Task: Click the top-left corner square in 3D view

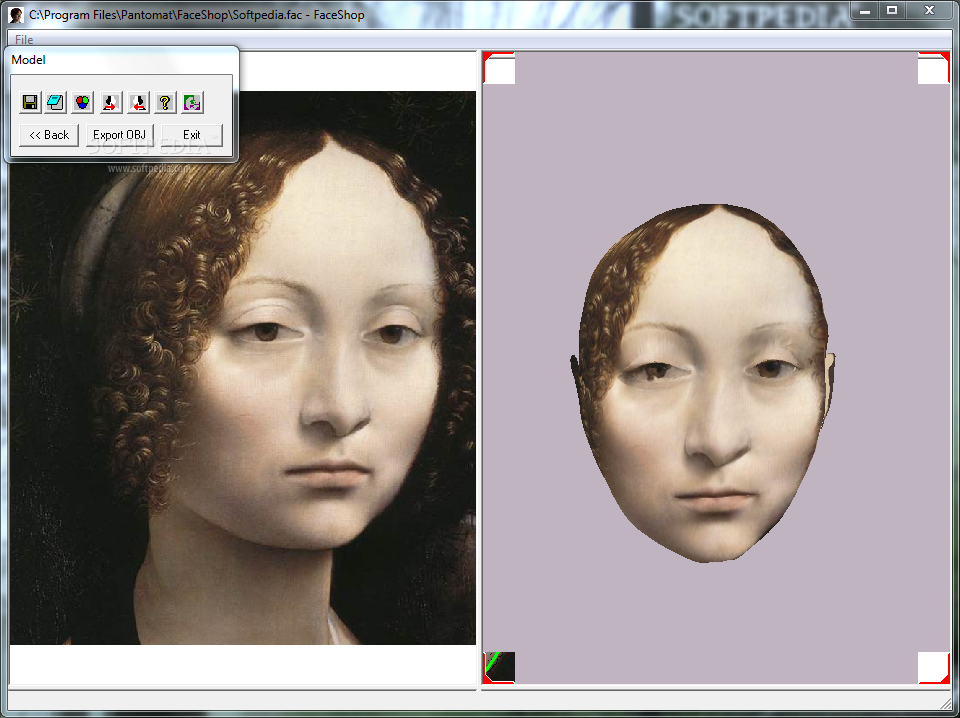Action: (500, 68)
